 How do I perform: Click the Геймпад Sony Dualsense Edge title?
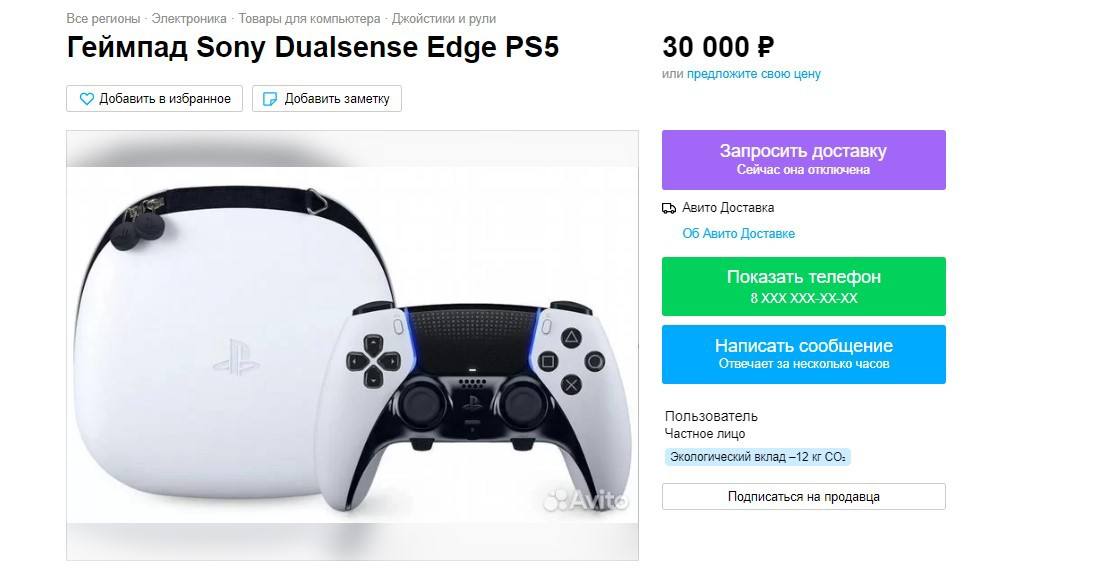312,48
